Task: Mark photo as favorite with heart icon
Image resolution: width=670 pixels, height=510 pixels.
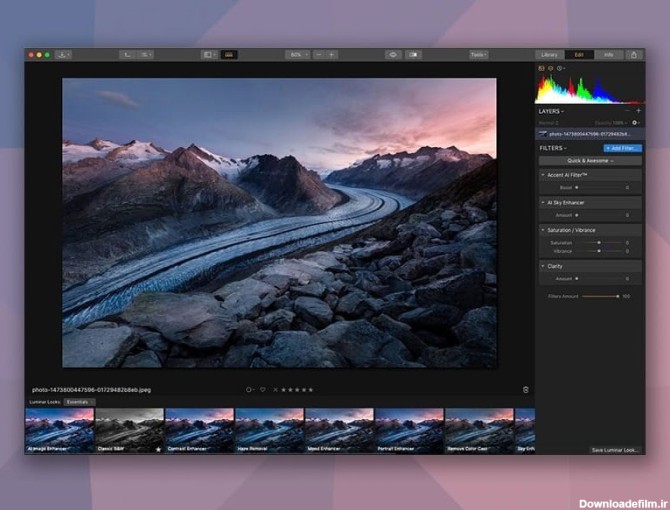Action: [262, 389]
